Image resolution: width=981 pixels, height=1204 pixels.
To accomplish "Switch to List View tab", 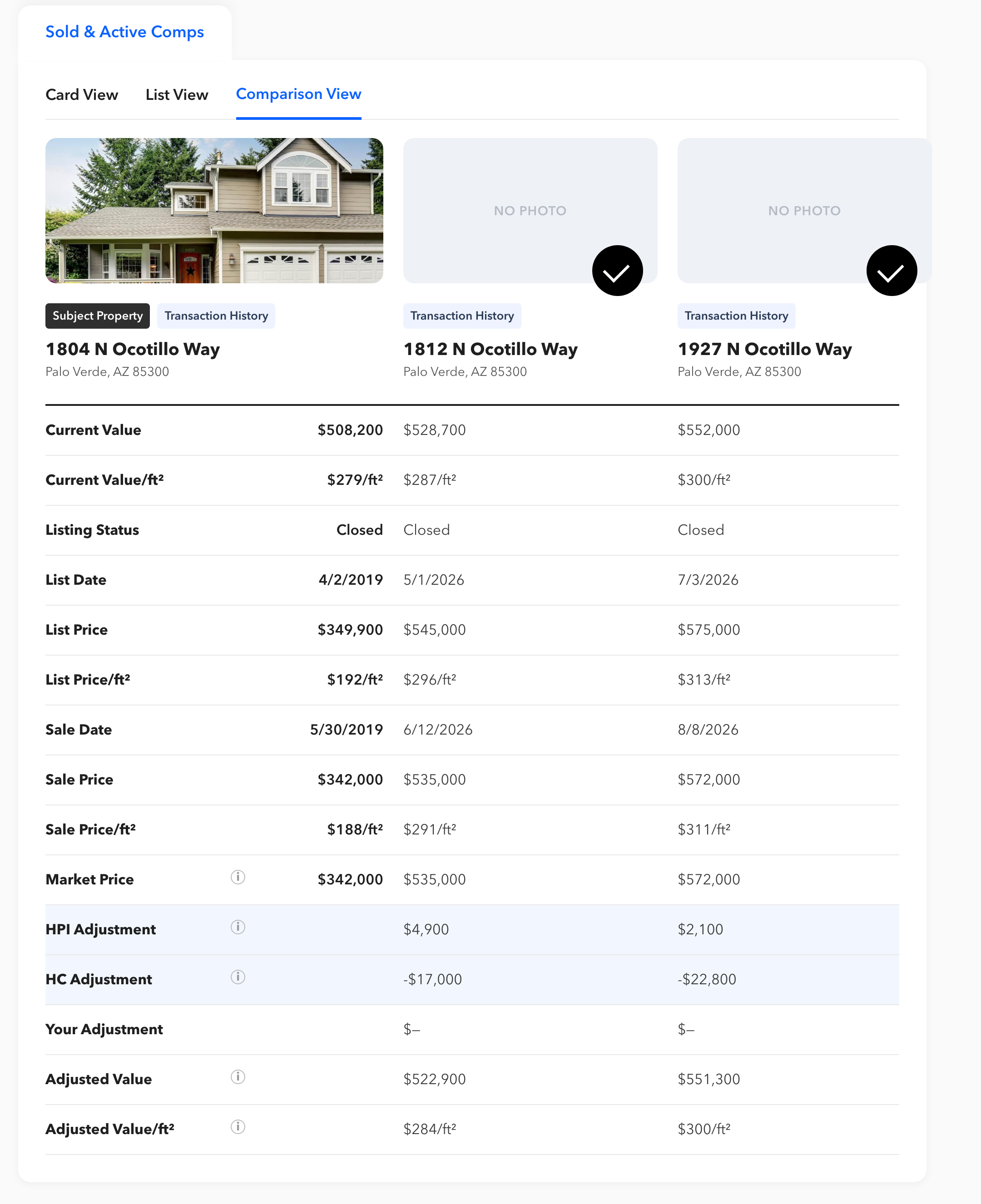I will 177,94.
